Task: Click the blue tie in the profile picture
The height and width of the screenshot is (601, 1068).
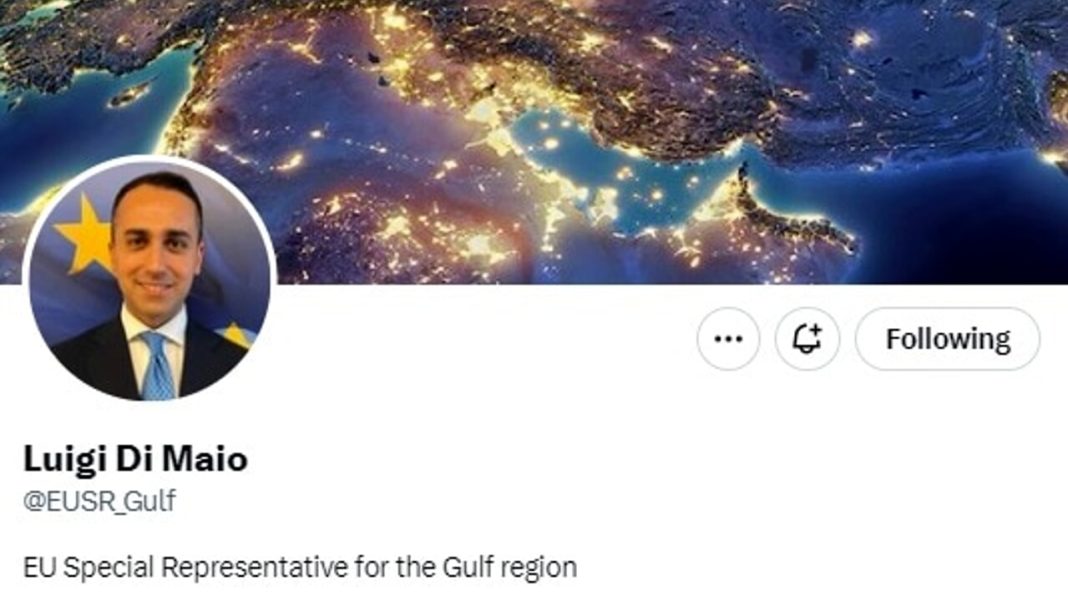Action: point(157,366)
